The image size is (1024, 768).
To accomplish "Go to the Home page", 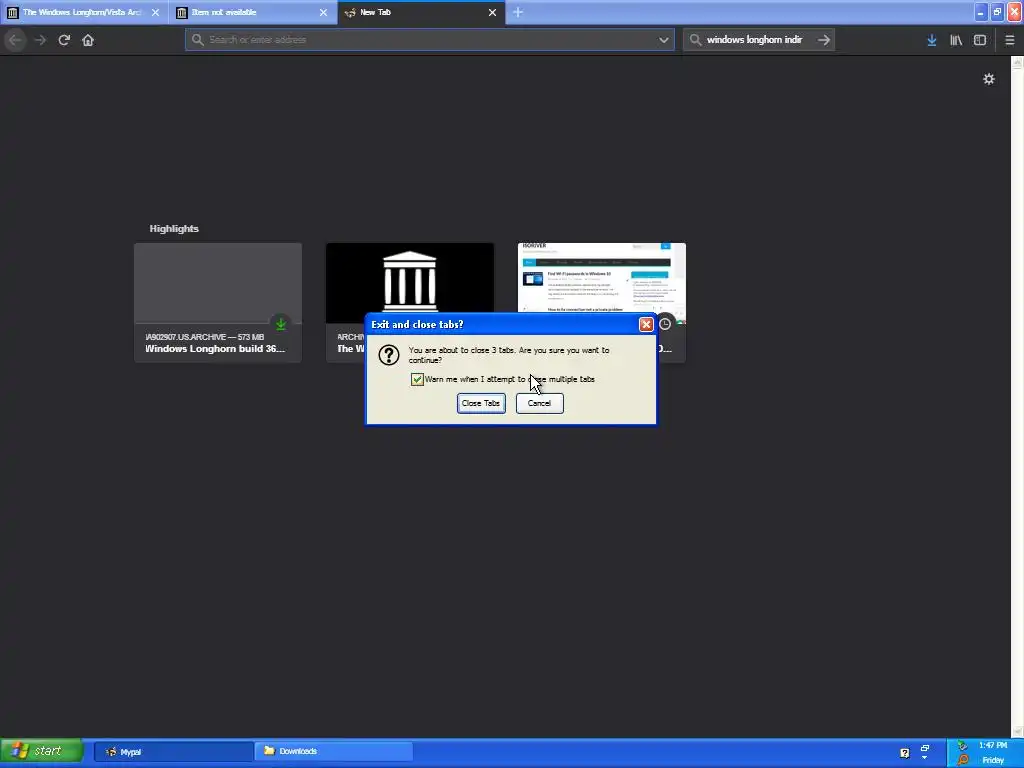I will coord(88,40).
